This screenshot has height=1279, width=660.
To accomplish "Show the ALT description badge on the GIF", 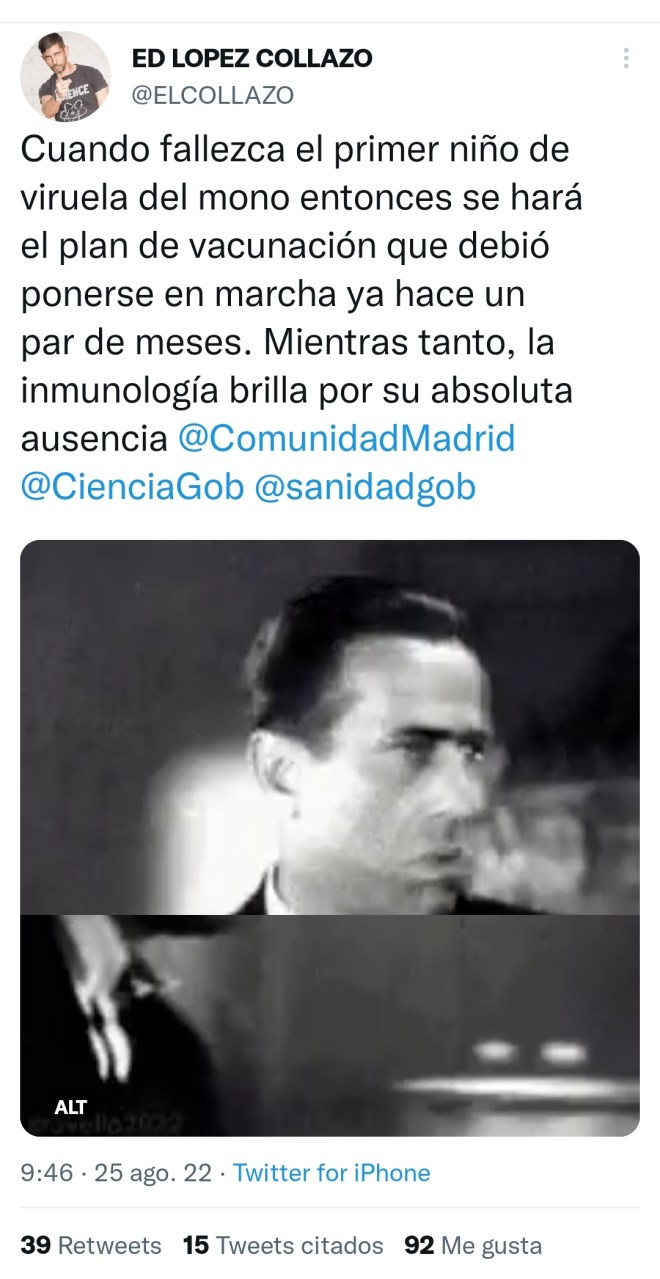I will [x=71, y=1107].
